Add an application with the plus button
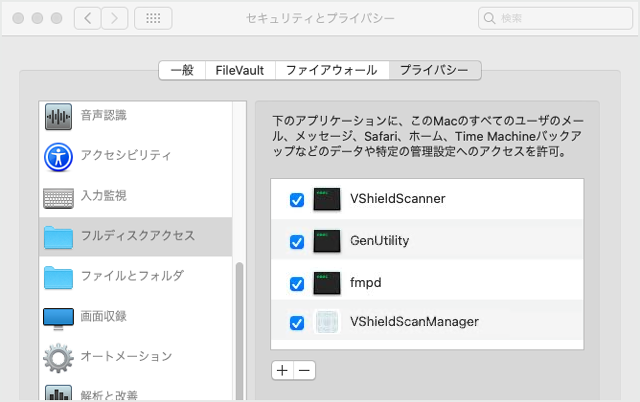 pyautogui.click(x=282, y=371)
